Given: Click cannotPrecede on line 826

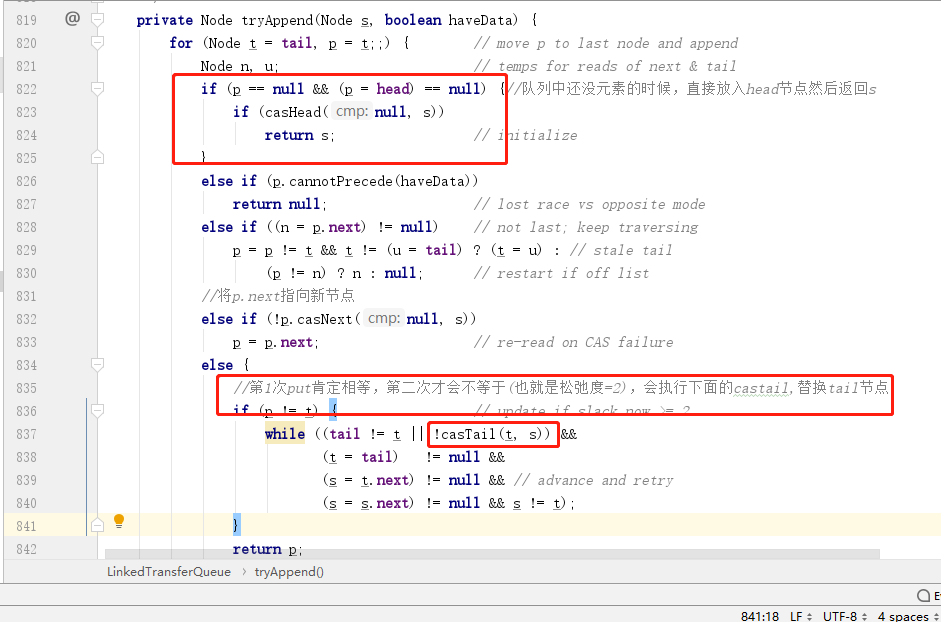Looking at the screenshot, I should pyautogui.click(x=342, y=181).
